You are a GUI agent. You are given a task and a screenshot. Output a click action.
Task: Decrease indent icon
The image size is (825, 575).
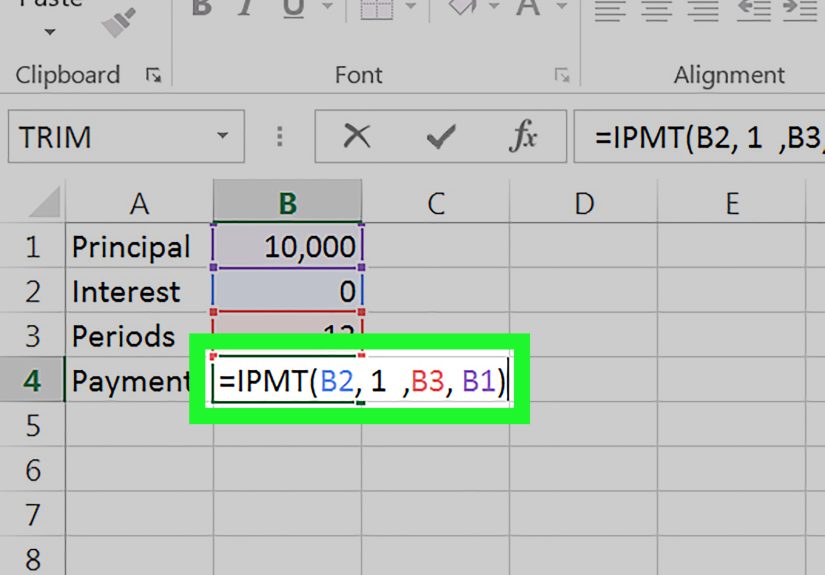tap(754, 11)
